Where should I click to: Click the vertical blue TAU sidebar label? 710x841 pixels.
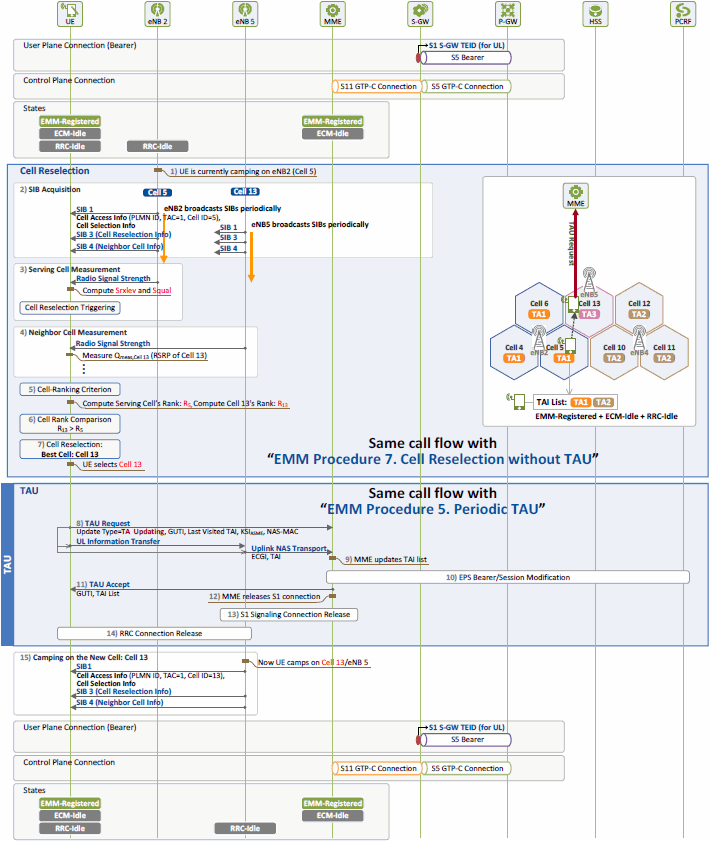click(x=8, y=564)
